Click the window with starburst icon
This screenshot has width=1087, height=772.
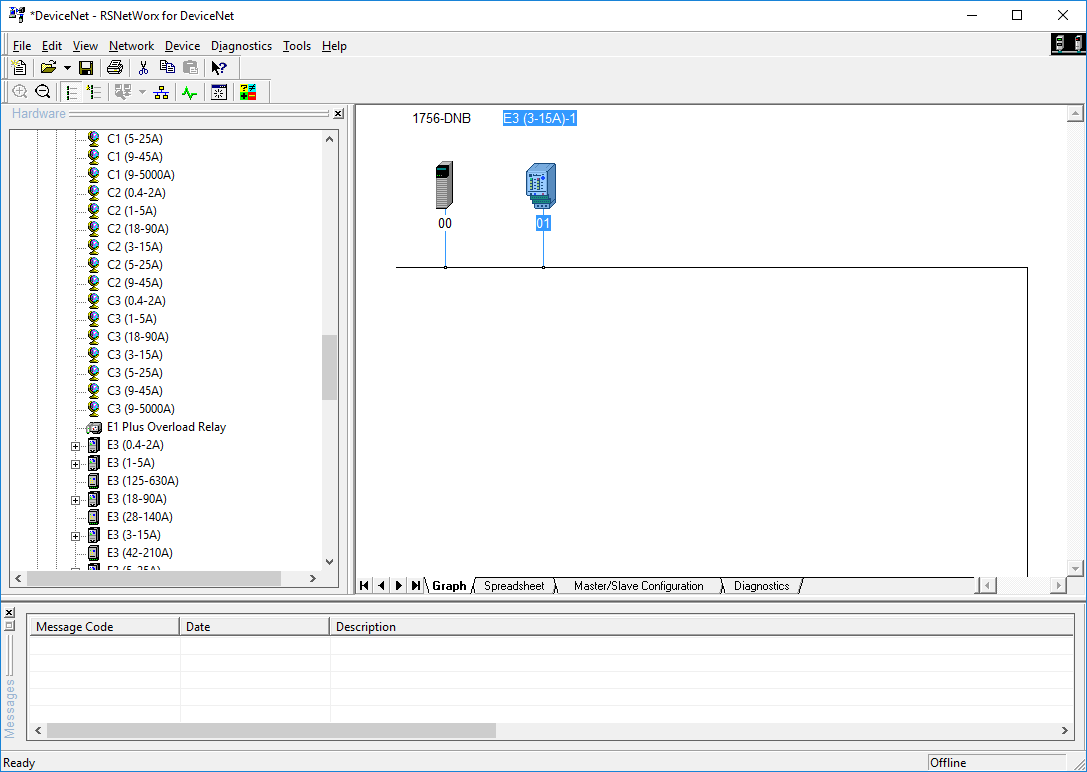[x=219, y=91]
